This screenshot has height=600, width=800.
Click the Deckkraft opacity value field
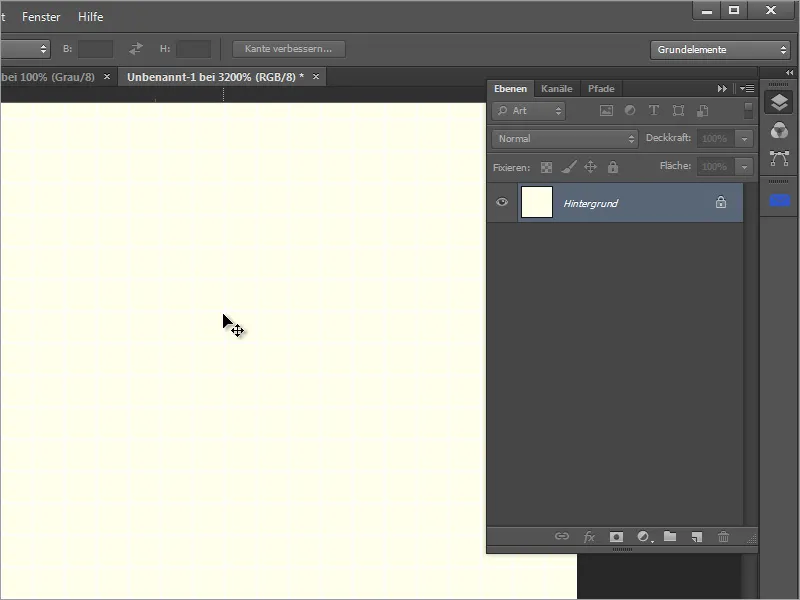pyautogui.click(x=716, y=139)
